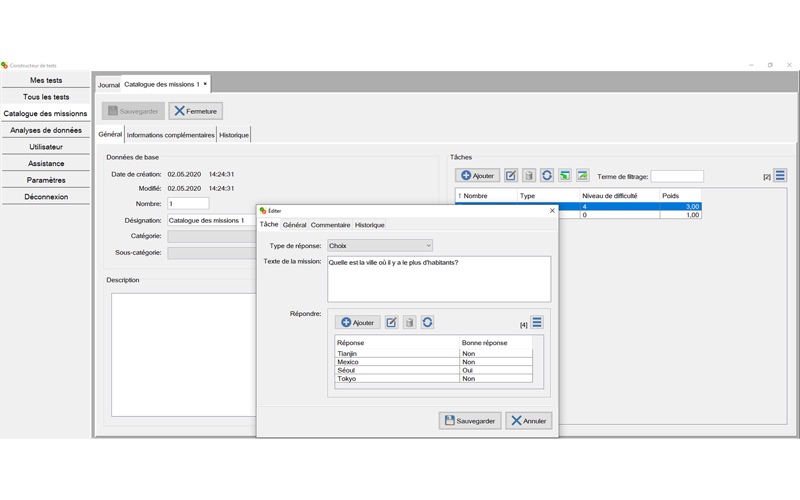Close the Éditer dialog with its X

(x=552, y=210)
